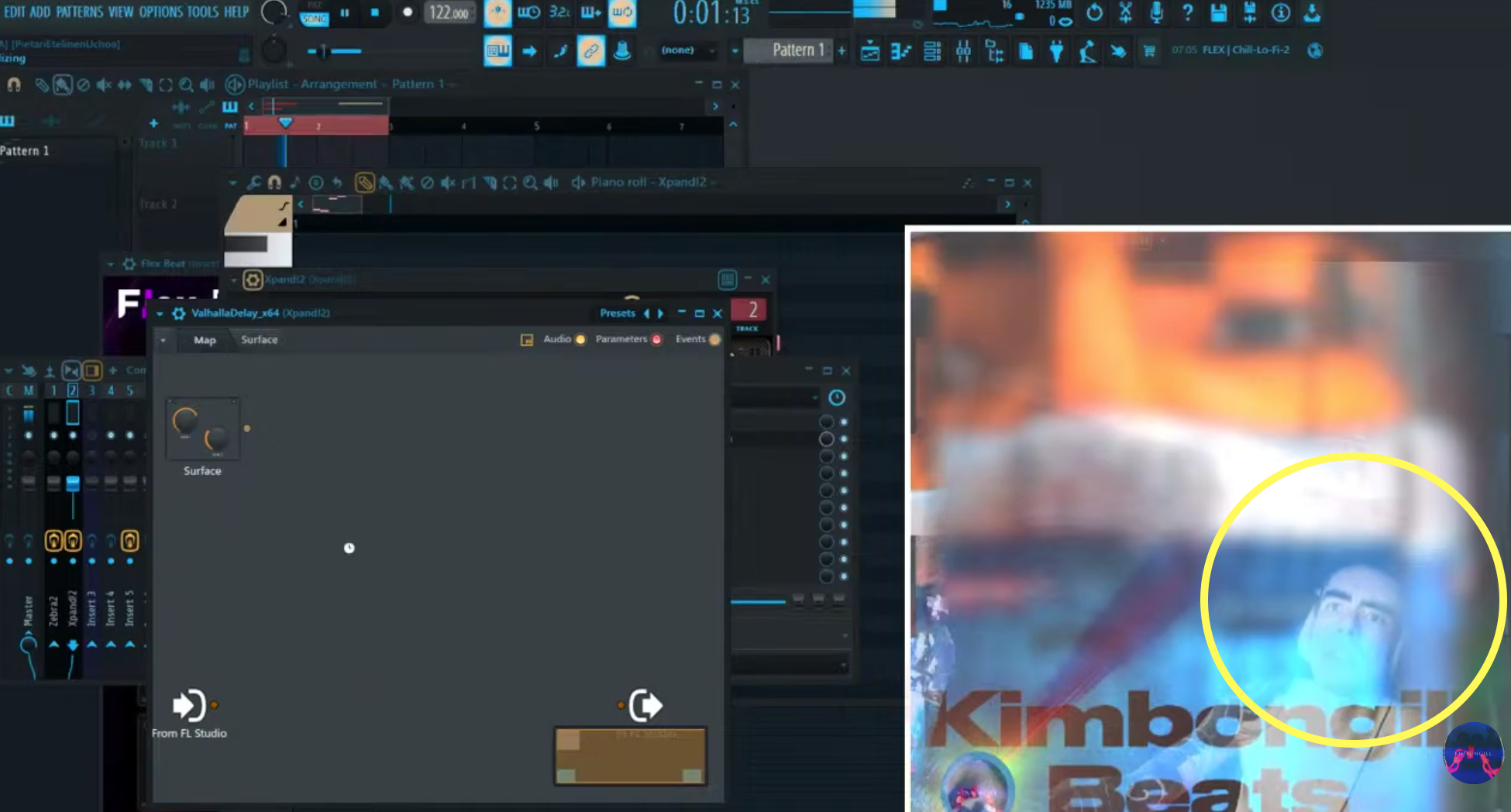Click the microphone one-click recording icon
Image resolution: width=1511 pixels, height=812 pixels.
tap(1156, 12)
